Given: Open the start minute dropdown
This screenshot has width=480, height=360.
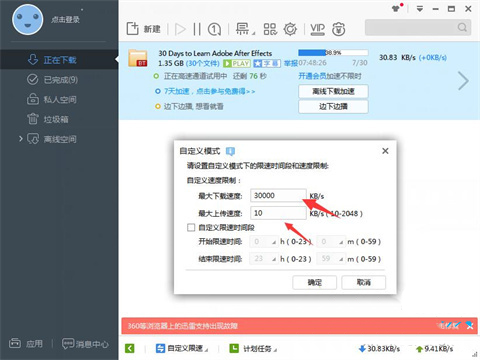Looking at the screenshot, I should click(x=331, y=241).
